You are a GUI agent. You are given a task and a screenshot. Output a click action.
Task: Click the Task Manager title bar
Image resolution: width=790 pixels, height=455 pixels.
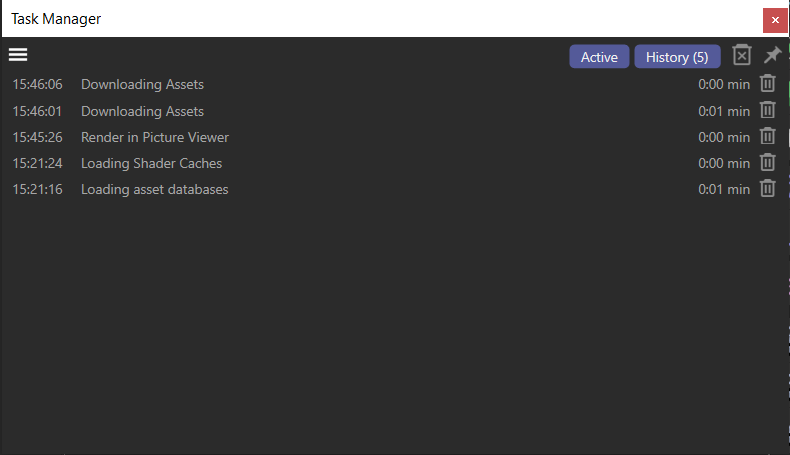pos(380,19)
